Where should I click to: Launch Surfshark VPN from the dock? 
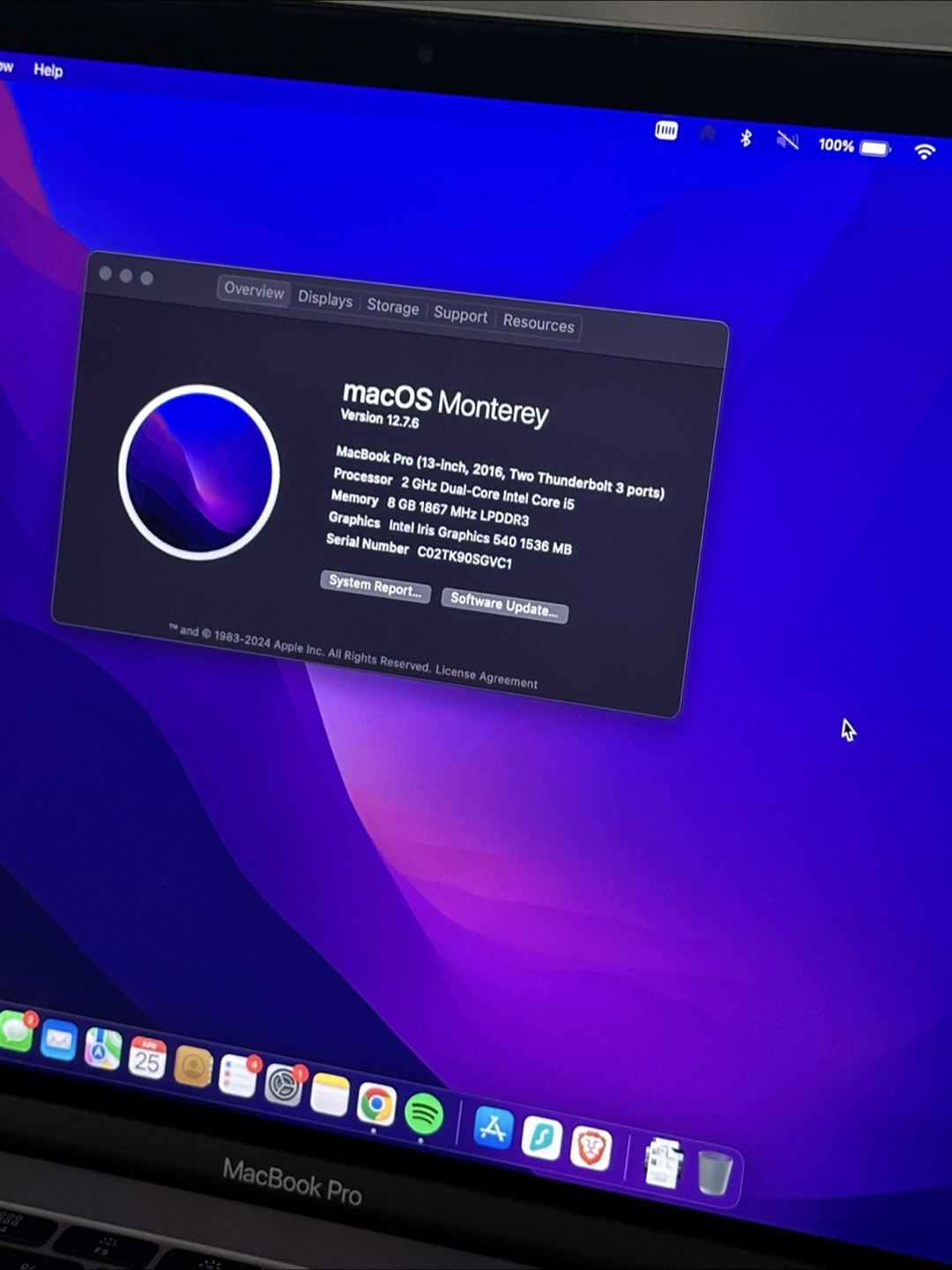[541, 1138]
